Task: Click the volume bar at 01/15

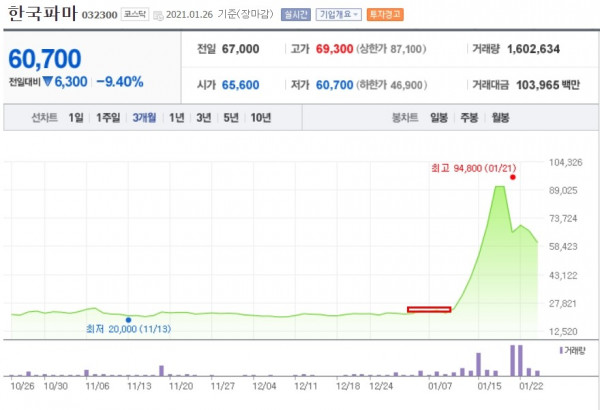Action: click(478, 364)
